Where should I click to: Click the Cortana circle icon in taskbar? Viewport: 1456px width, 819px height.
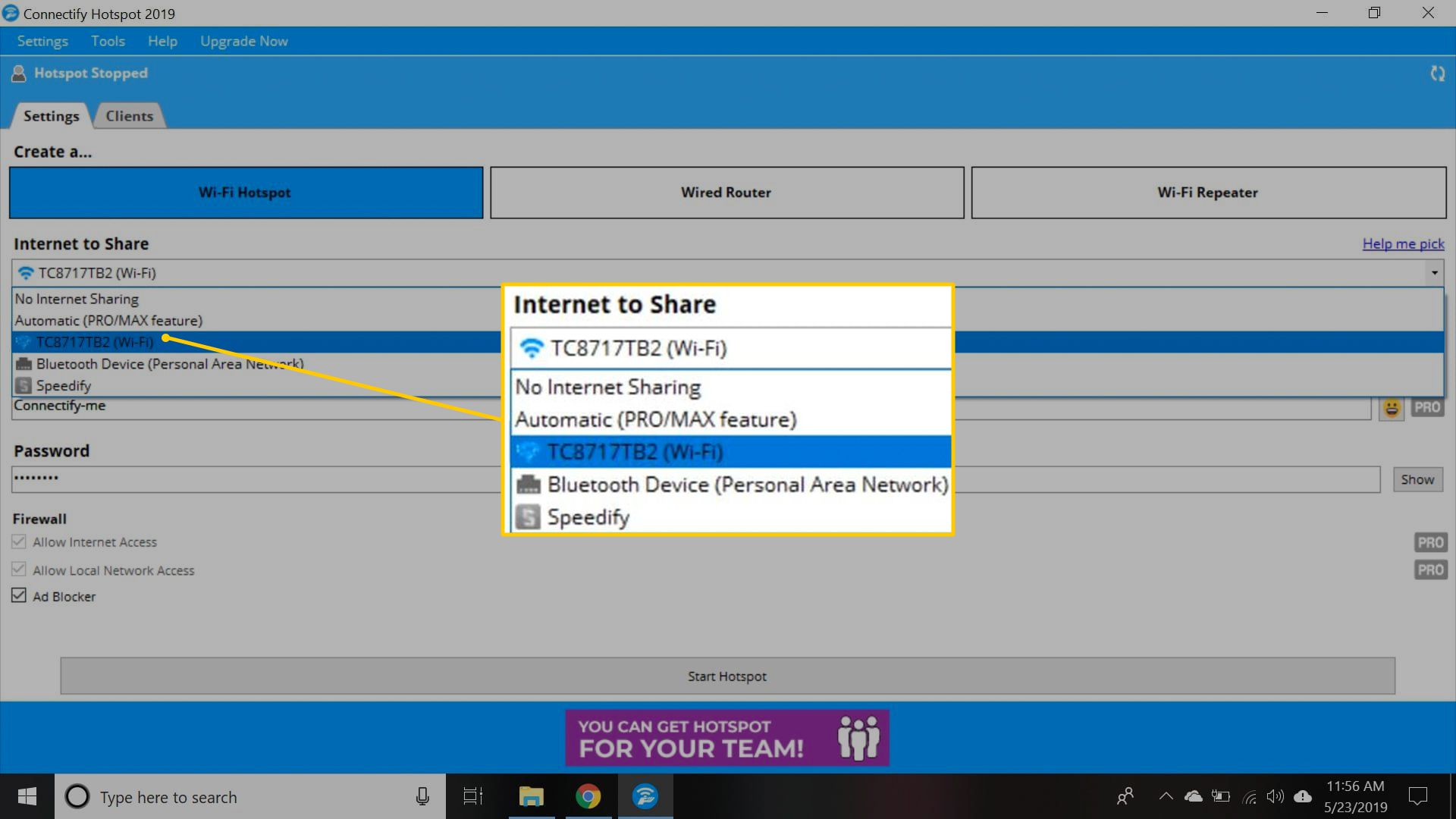tap(77, 796)
